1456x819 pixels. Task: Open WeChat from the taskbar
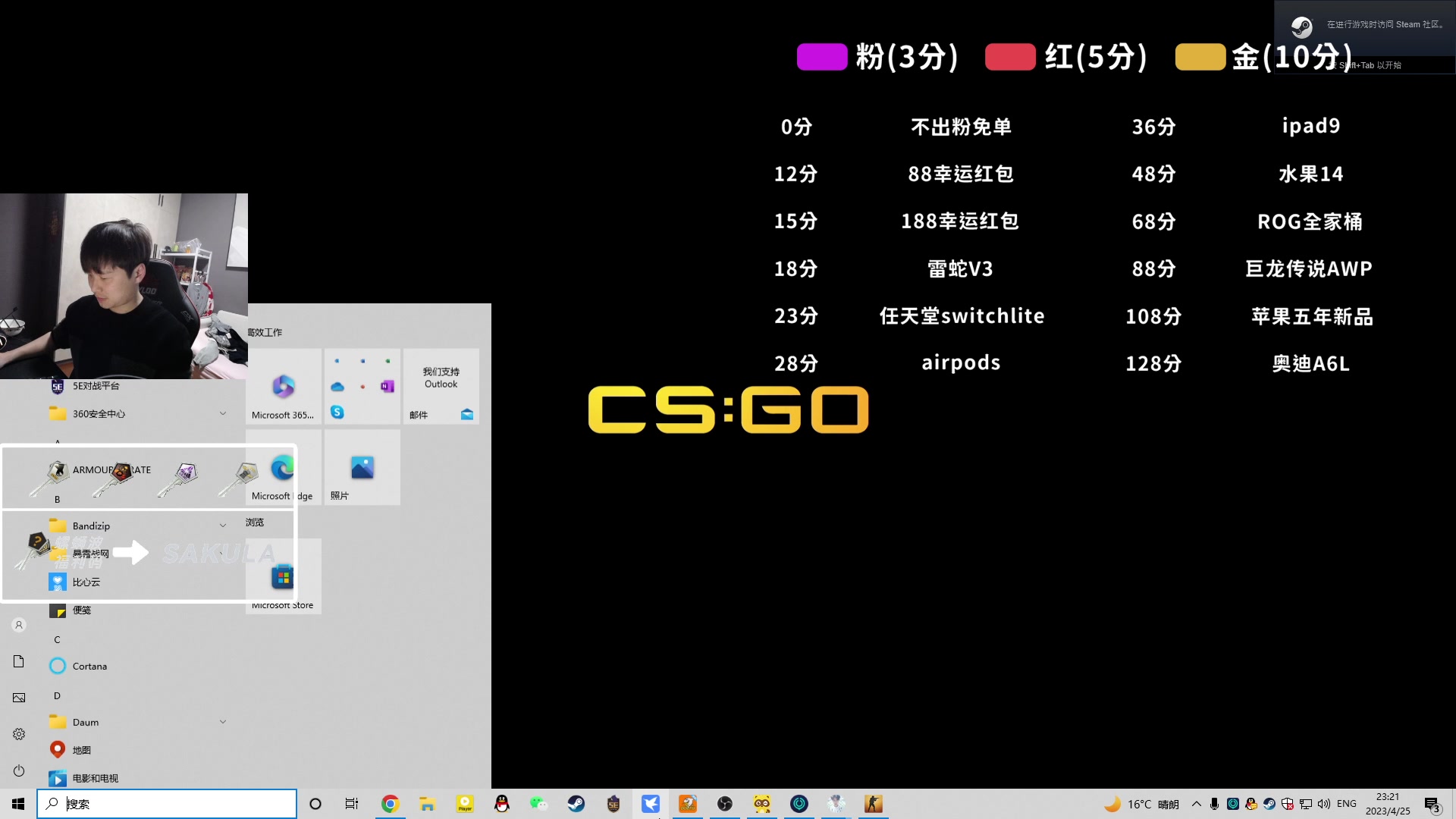click(539, 804)
